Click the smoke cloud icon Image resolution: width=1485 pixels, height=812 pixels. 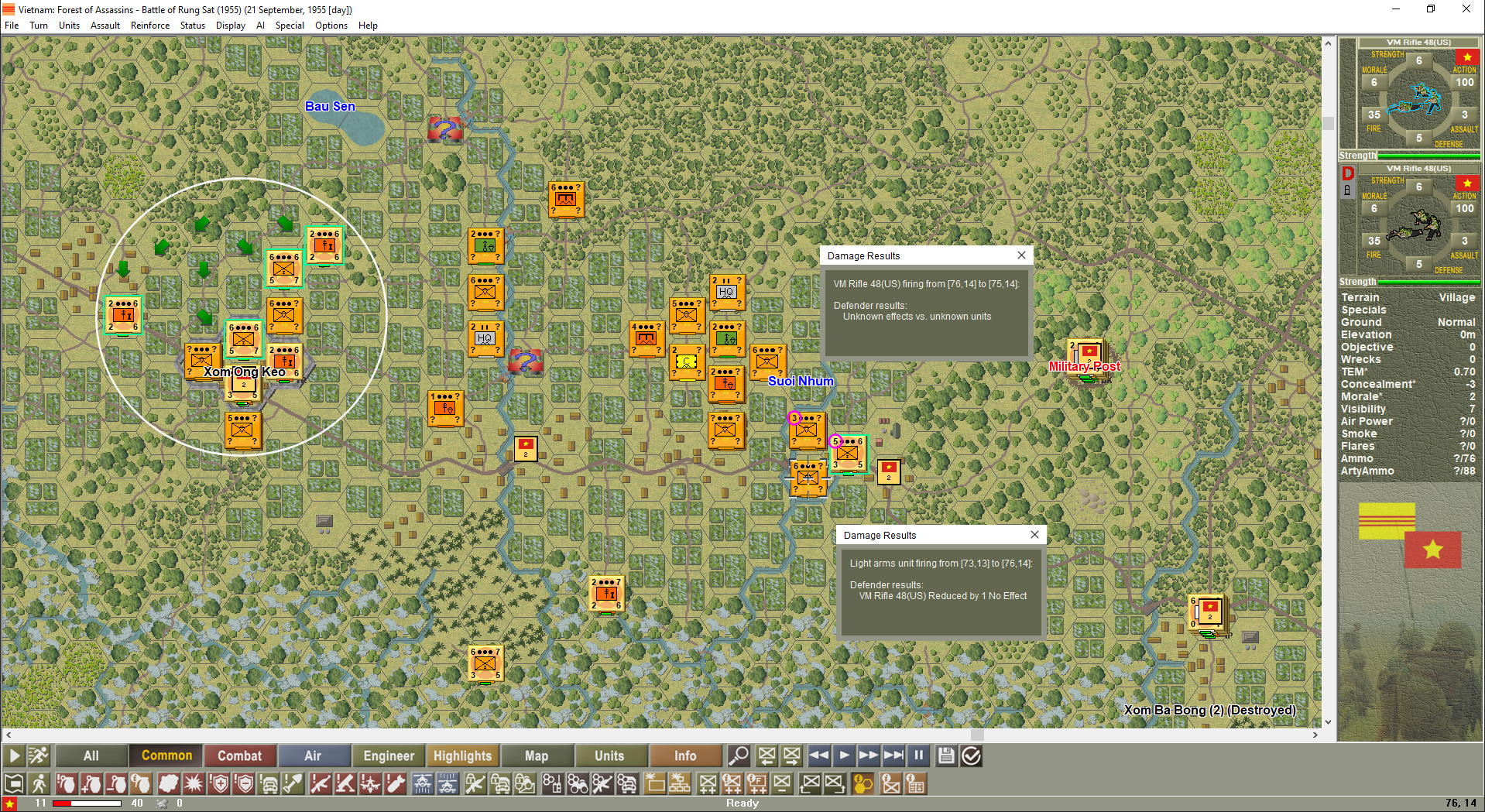[x=168, y=784]
